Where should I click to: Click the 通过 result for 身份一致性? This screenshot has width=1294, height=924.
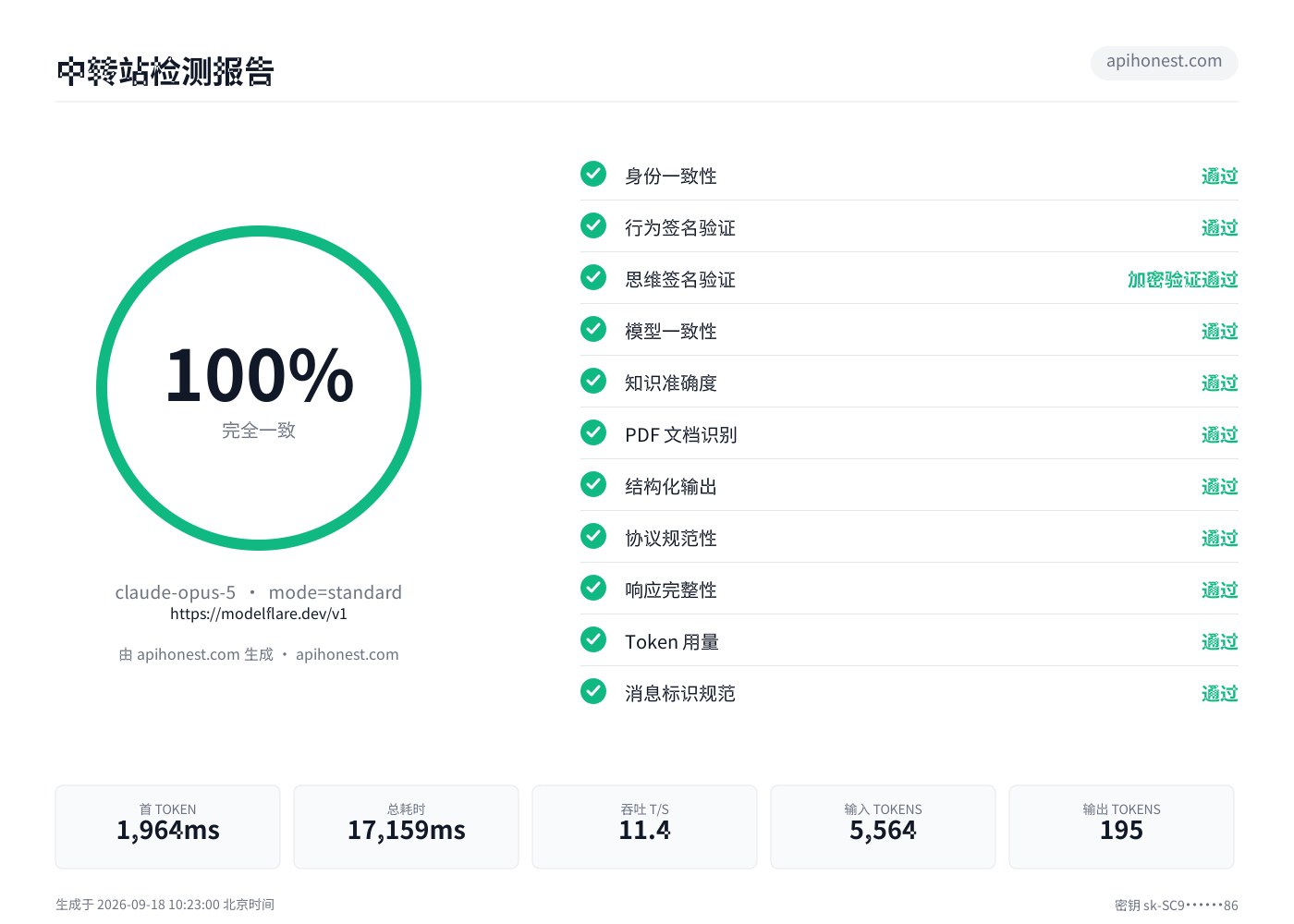[1219, 176]
